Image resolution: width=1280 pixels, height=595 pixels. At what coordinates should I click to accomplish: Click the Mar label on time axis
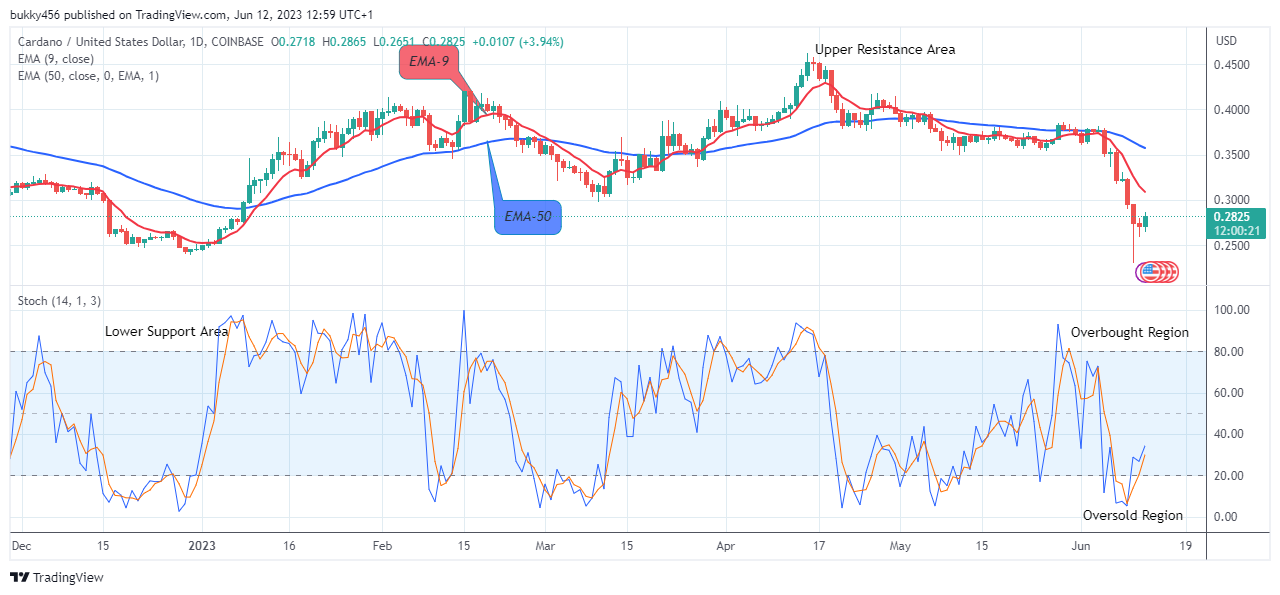[x=545, y=547]
